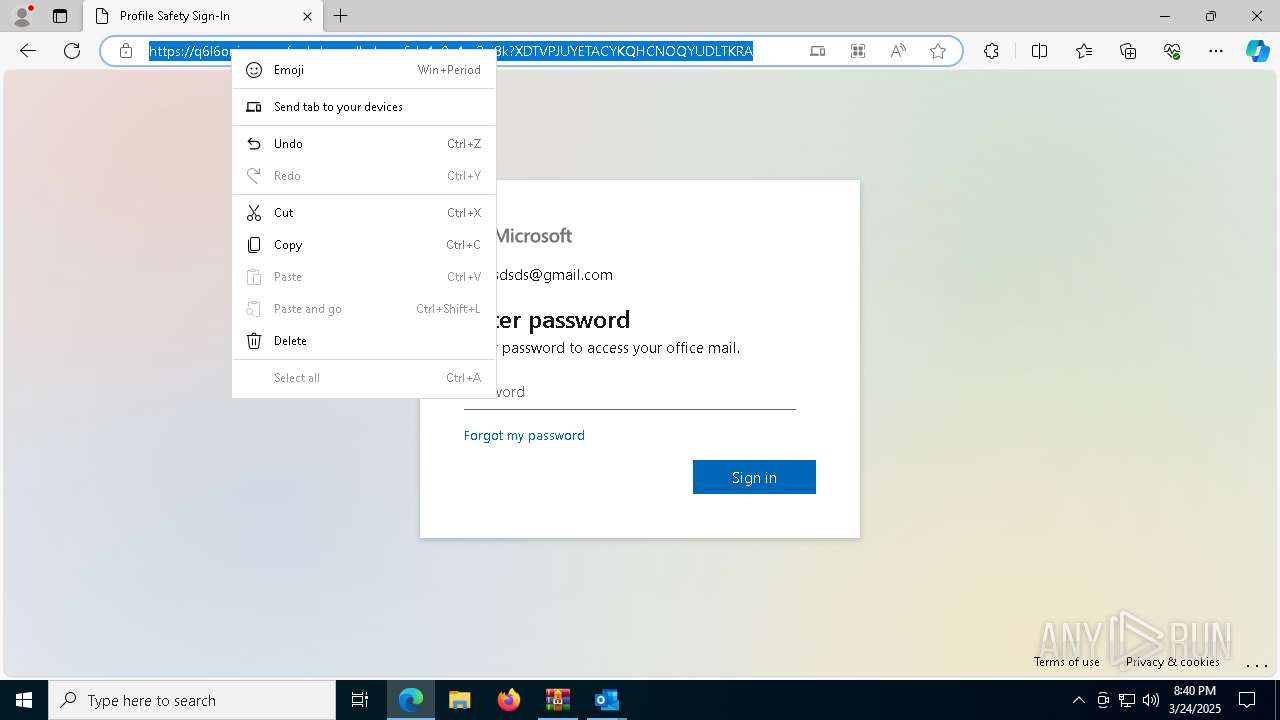Click Paste and go entry
Viewport: 1280px width, 720px height.
pos(364,309)
